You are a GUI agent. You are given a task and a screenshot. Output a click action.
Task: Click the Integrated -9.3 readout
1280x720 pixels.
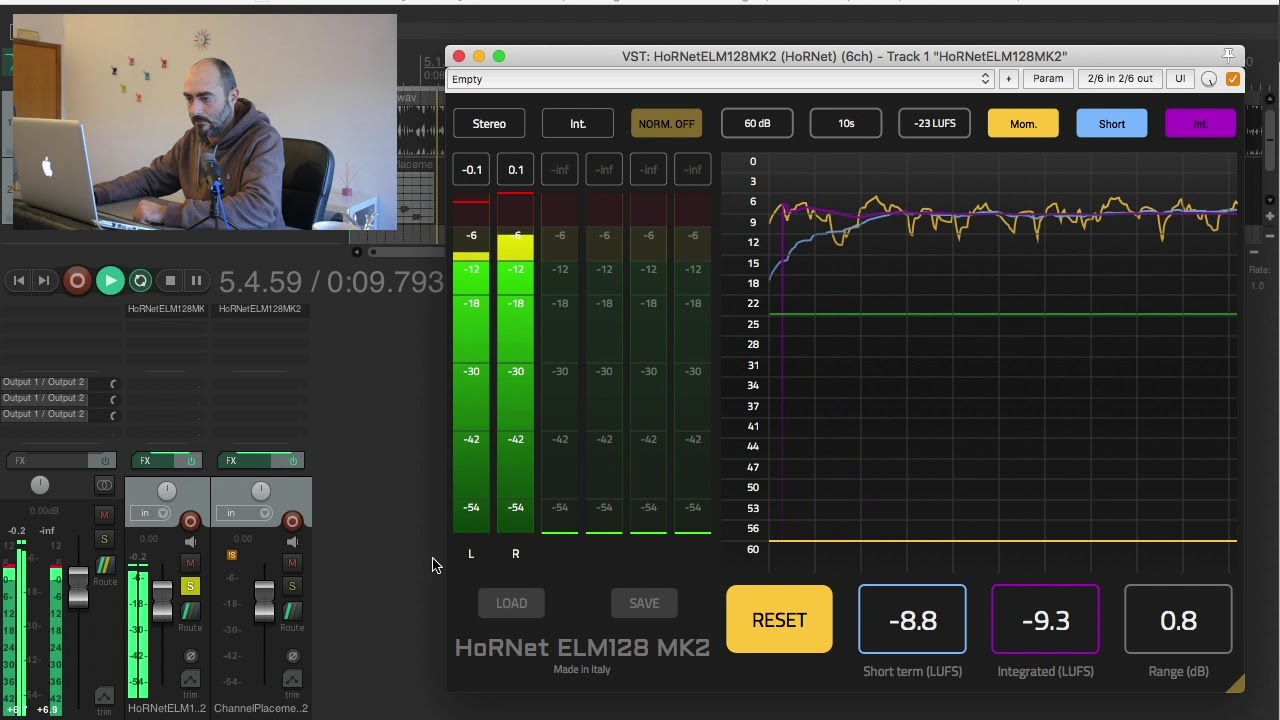pos(1045,620)
